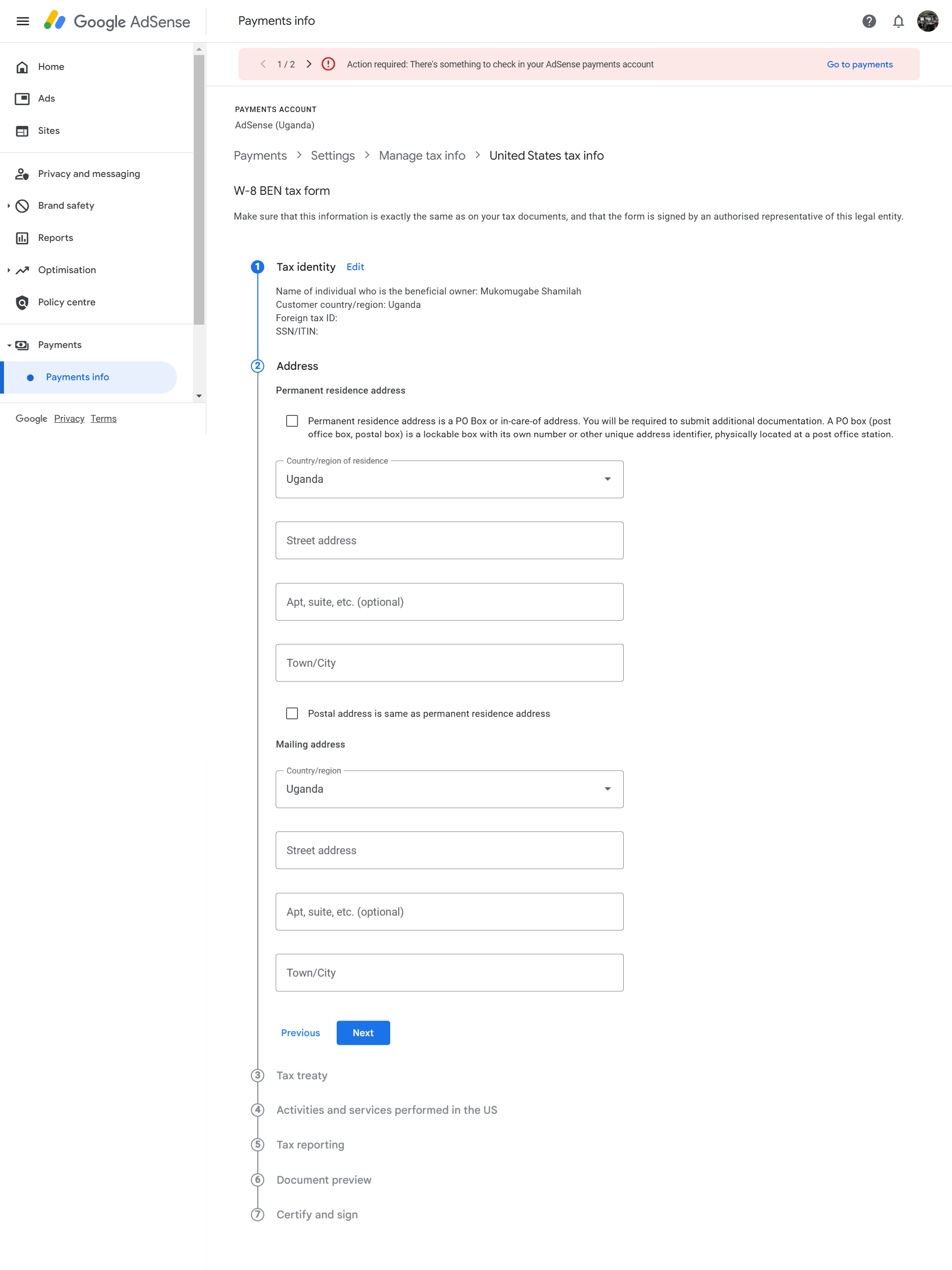Focus mailing Apt, suite field

click(x=450, y=912)
